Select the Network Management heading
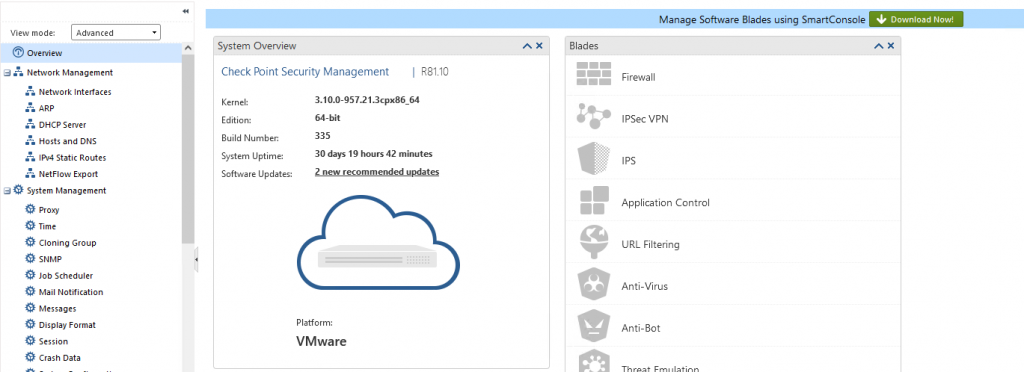Image resolution: width=1024 pixels, height=372 pixels. click(70, 72)
